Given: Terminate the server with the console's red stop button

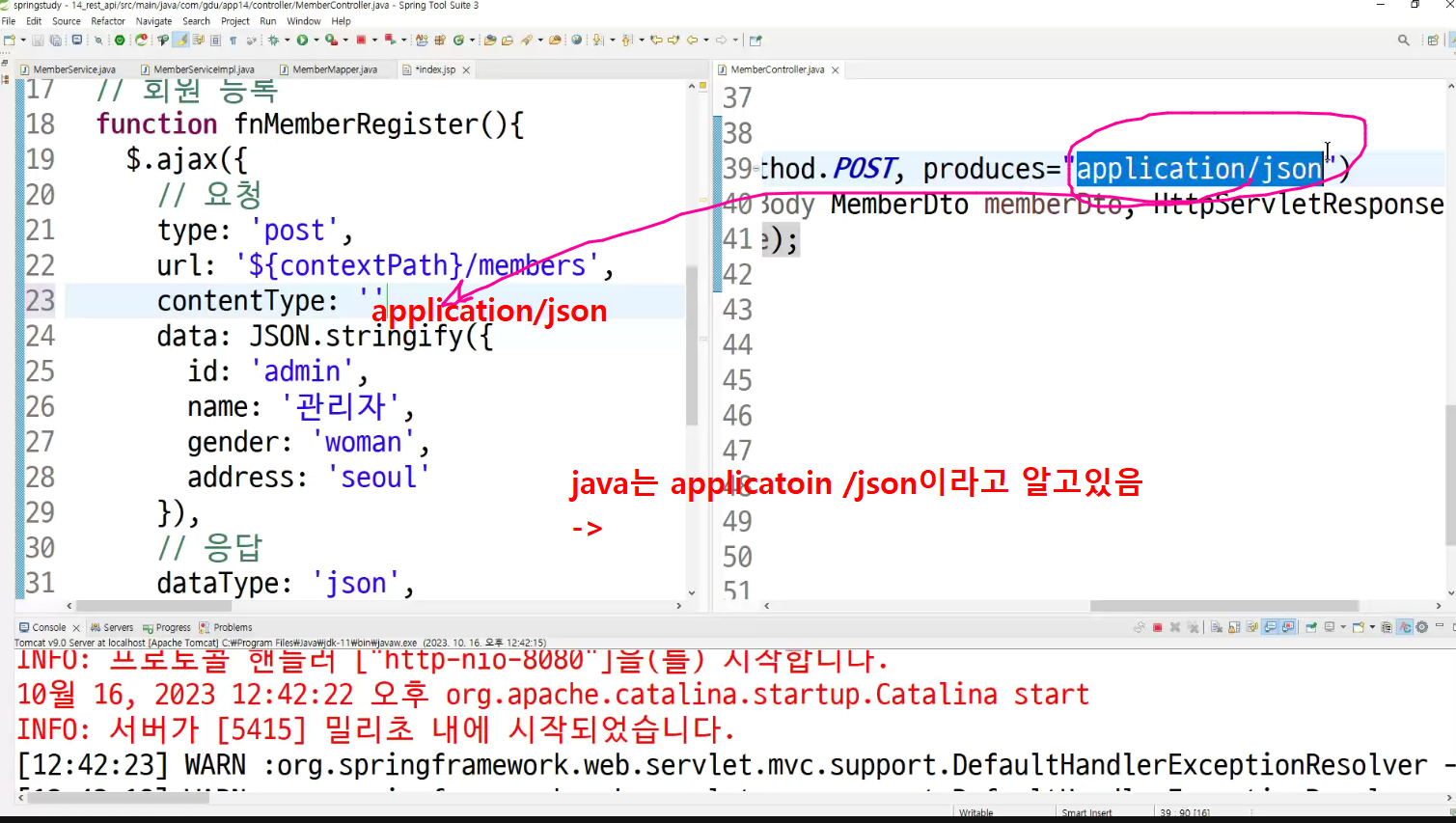Looking at the screenshot, I should coord(1157,627).
